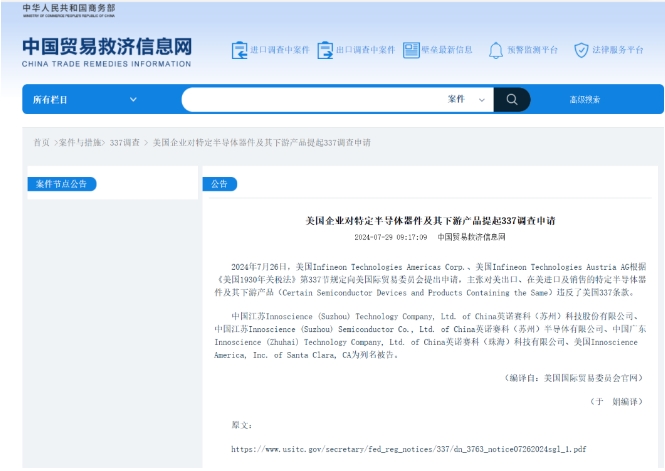
Task: Click the export investigation cases clipboard icon
Action: pyautogui.click(x=325, y=50)
